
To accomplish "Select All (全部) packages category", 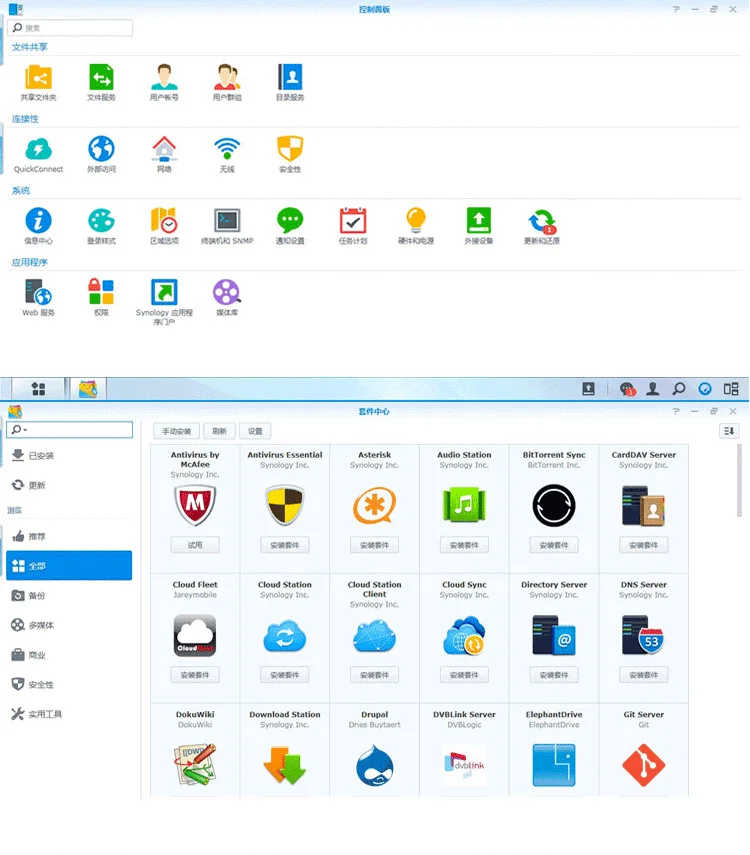I will pos(69,565).
